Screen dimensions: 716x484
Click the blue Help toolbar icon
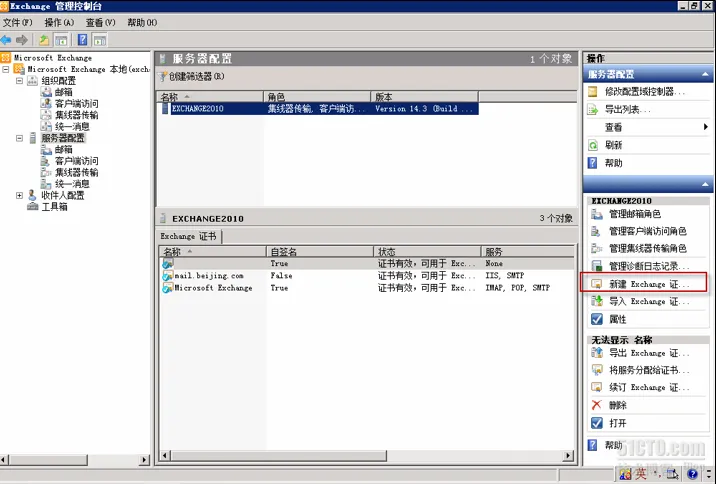click(83, 40)
